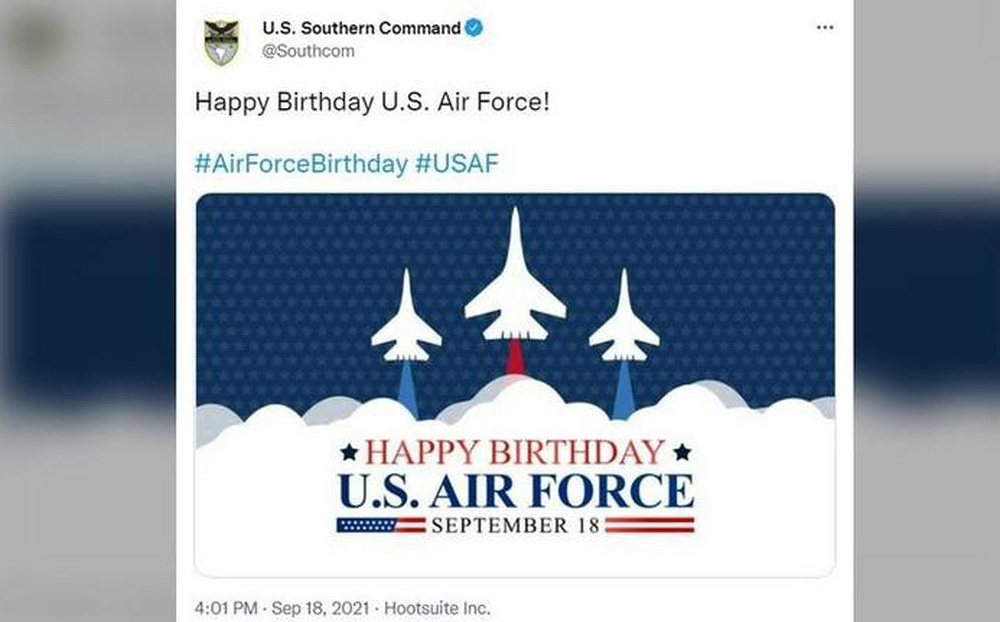Click the flag graphic left of SEPTEMBER 18
The image size is (1000, 622).
tap(380, 525)
